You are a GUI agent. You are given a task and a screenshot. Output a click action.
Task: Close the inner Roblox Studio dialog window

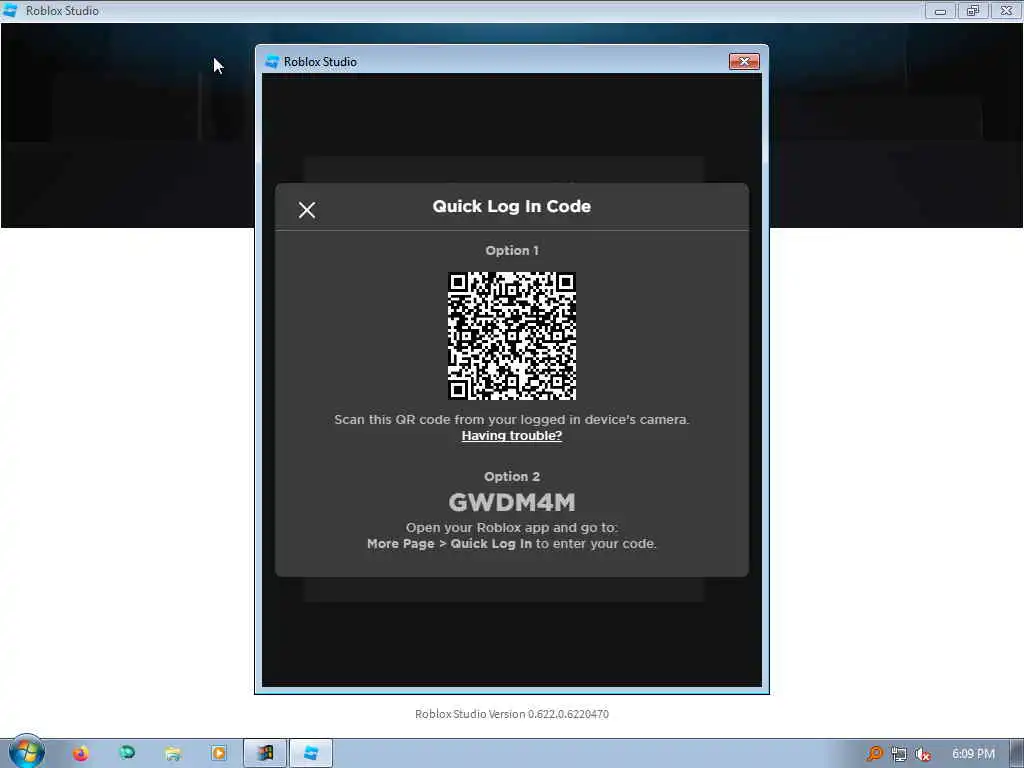tap(744, 61)
